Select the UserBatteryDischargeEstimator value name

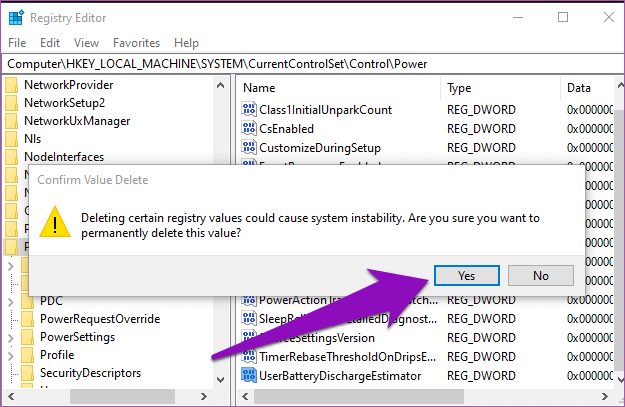click(340, 376)
